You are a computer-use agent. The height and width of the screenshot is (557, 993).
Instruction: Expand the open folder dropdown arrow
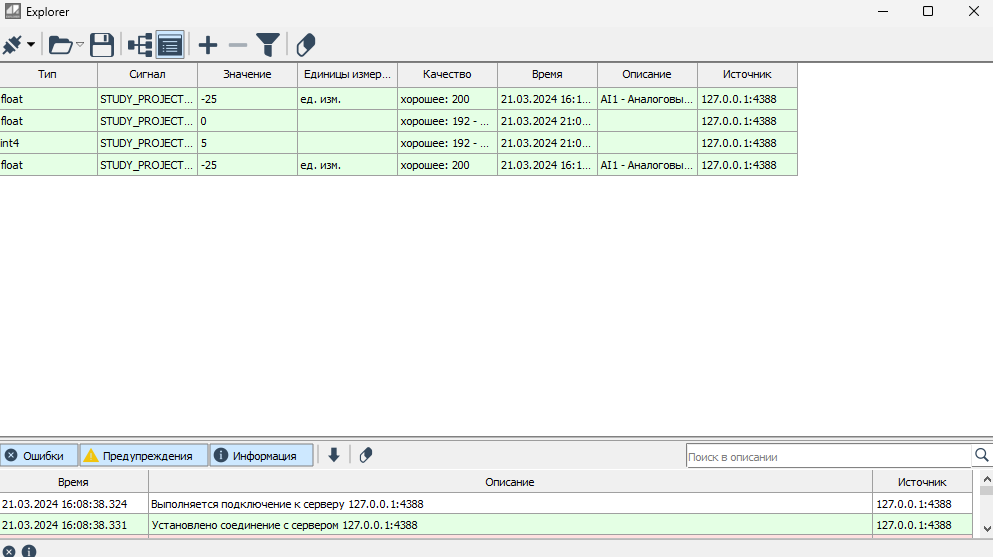coord(80,45)
